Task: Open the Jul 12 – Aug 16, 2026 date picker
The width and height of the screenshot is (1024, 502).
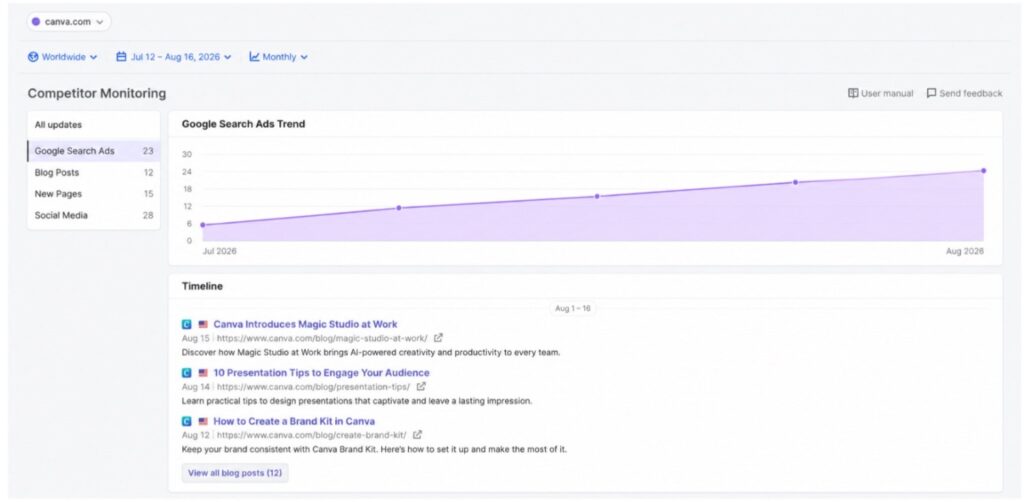Action: tap(174, 57)
